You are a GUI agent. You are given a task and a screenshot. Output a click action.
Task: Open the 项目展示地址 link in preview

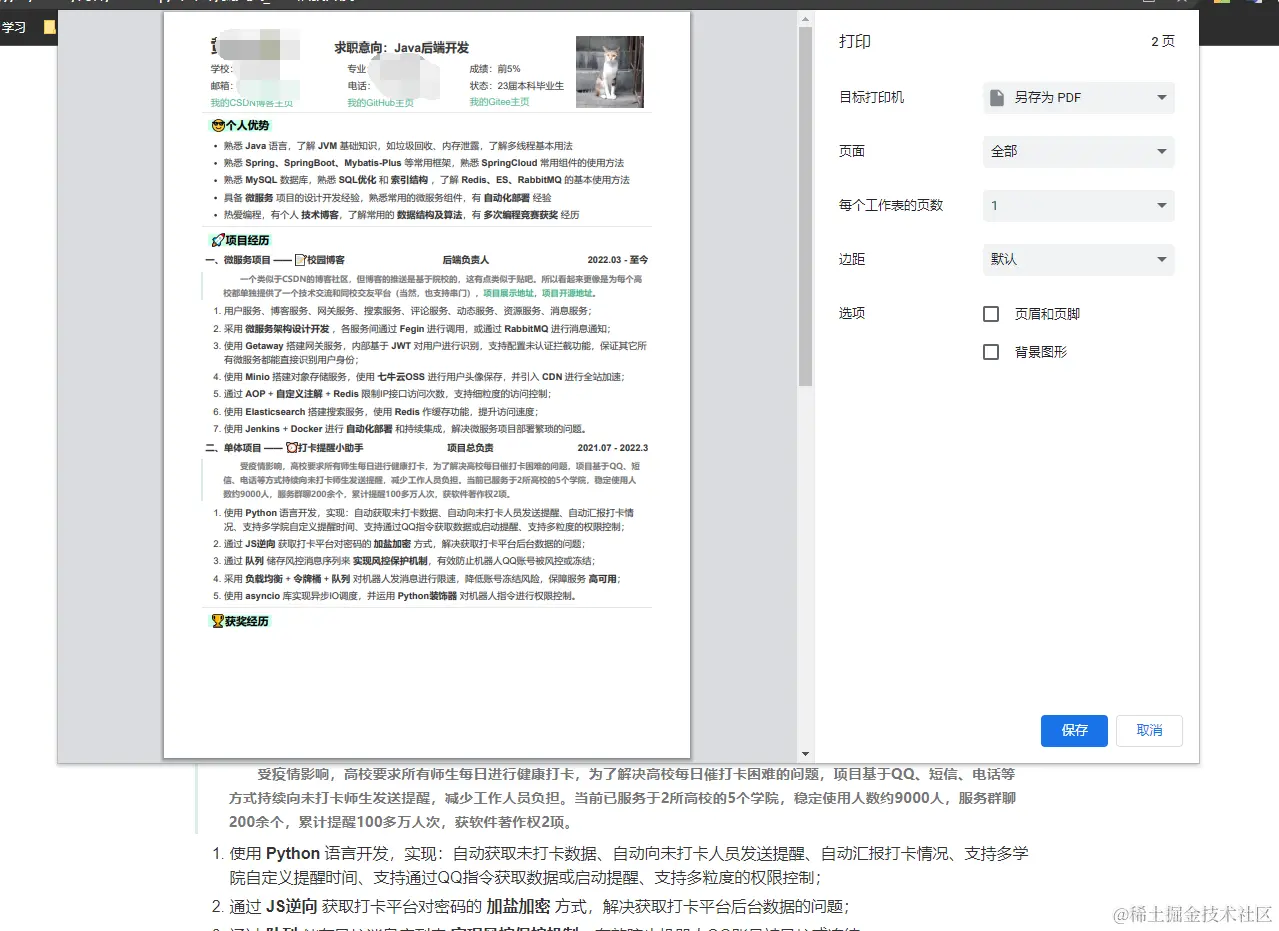[510, 294]
